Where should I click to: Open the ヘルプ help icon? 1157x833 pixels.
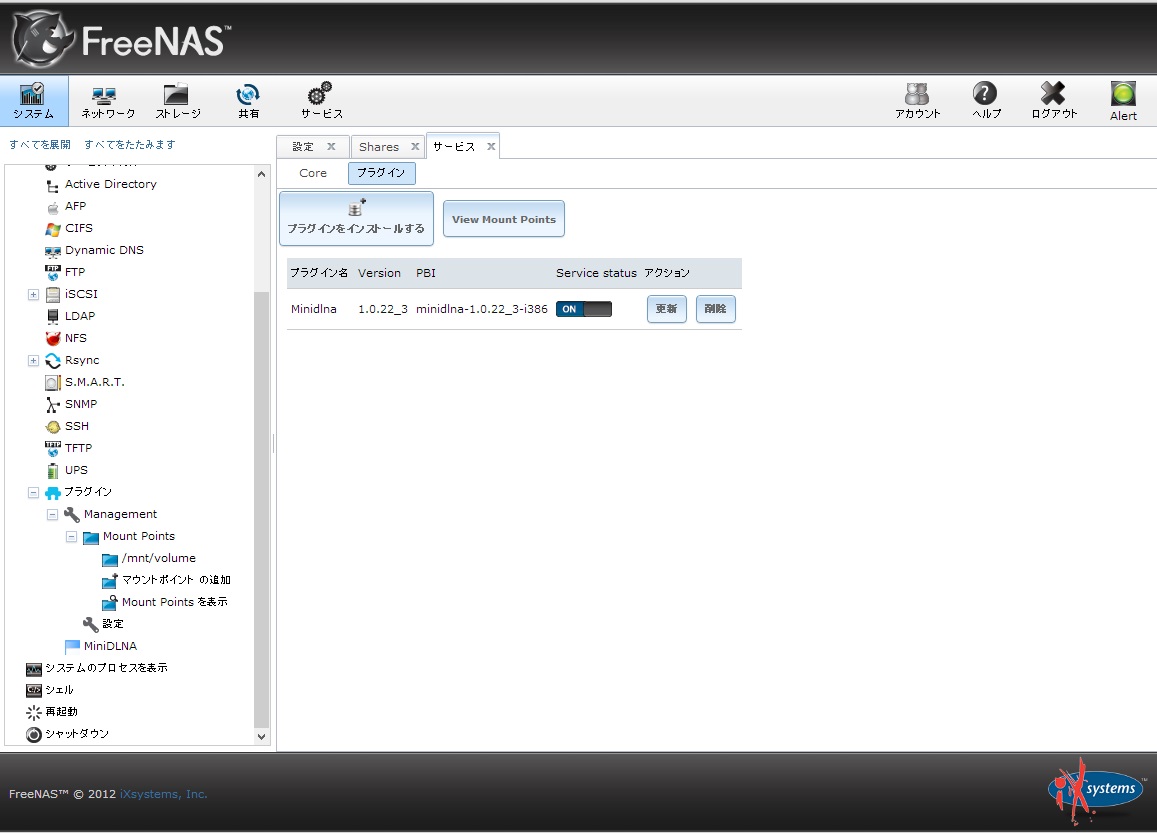(986, 101)
